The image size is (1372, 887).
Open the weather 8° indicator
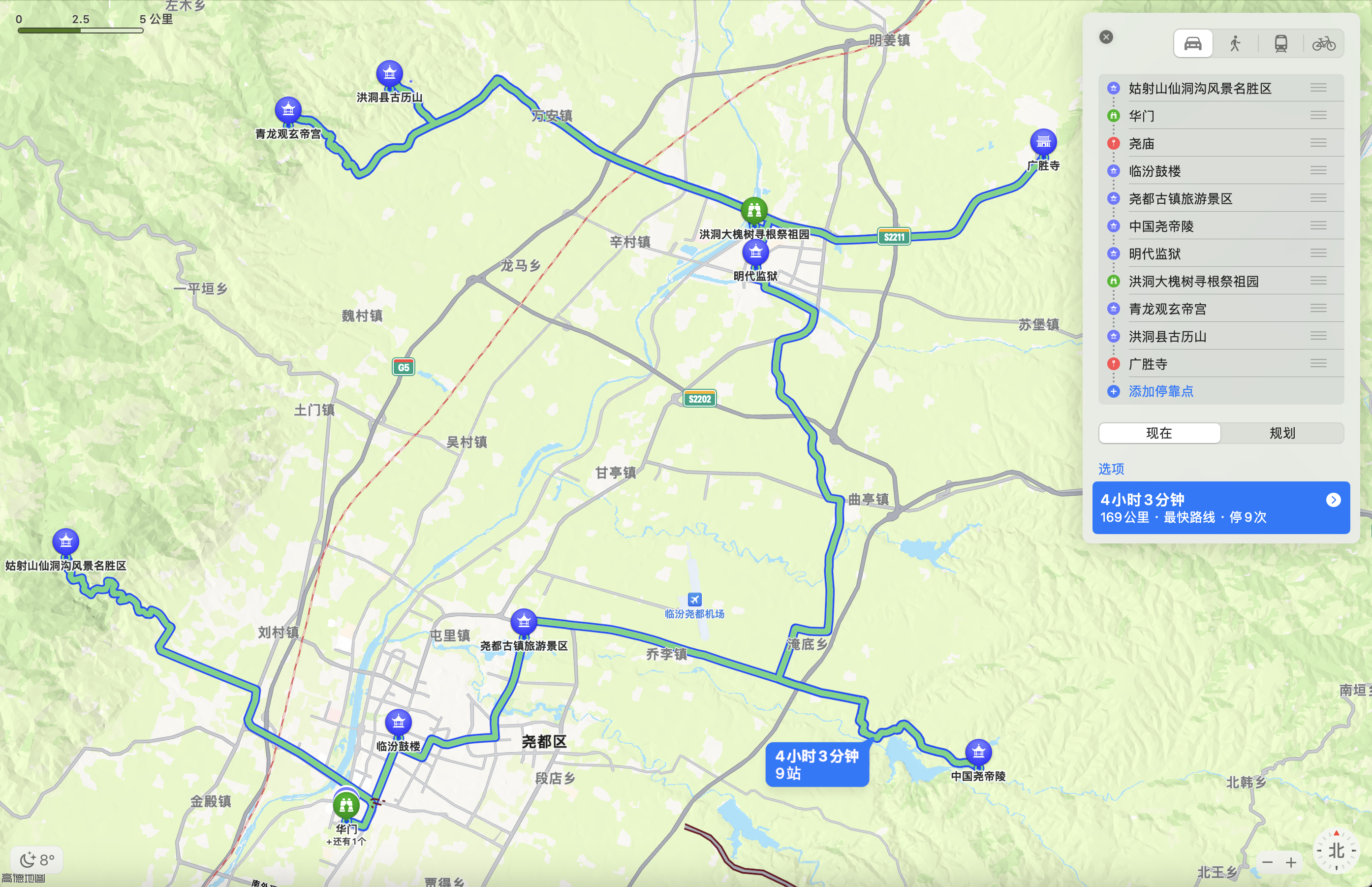37,860
